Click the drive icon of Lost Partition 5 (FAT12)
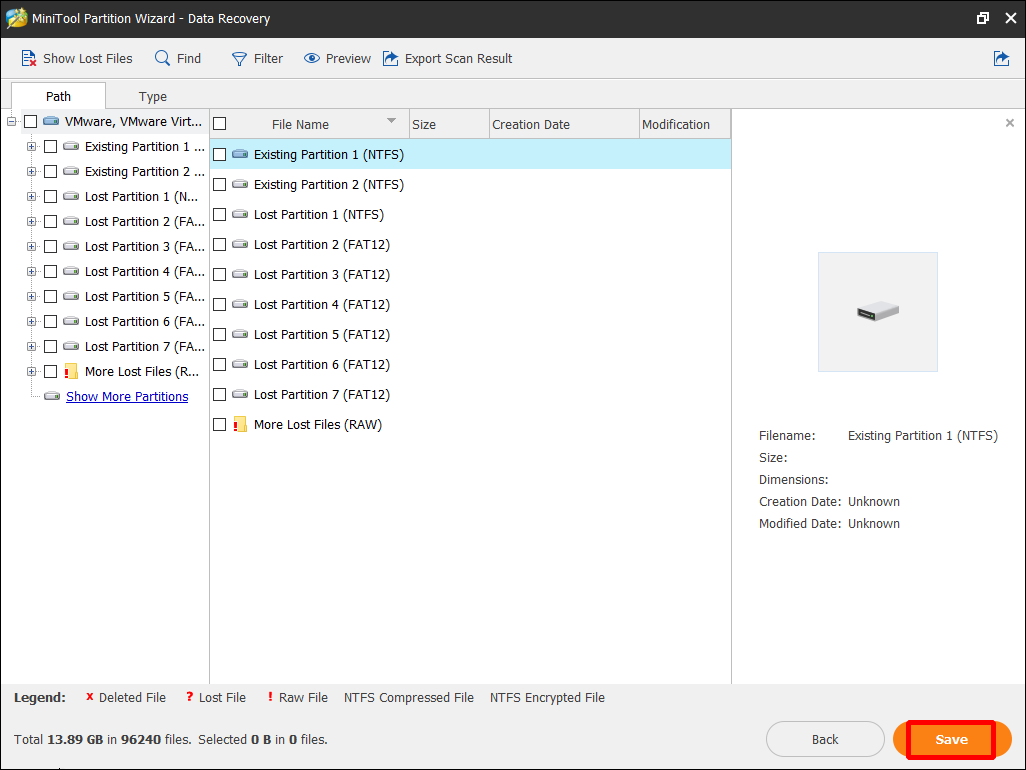 tap(240, 334)
